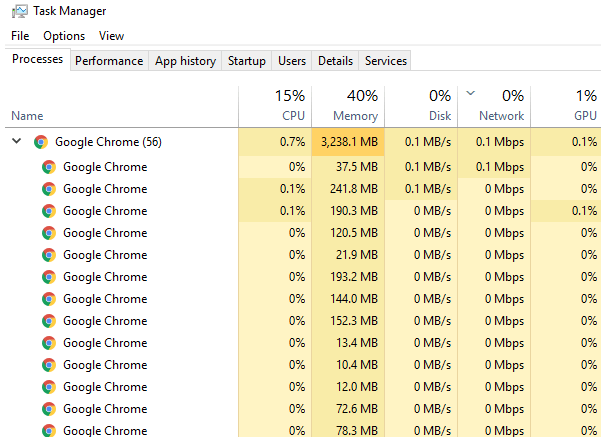Click Chrome icon of the Google Chrome (56) group
Image resolution: width=601 pixels, height=439 pixels.
point(41,142)
